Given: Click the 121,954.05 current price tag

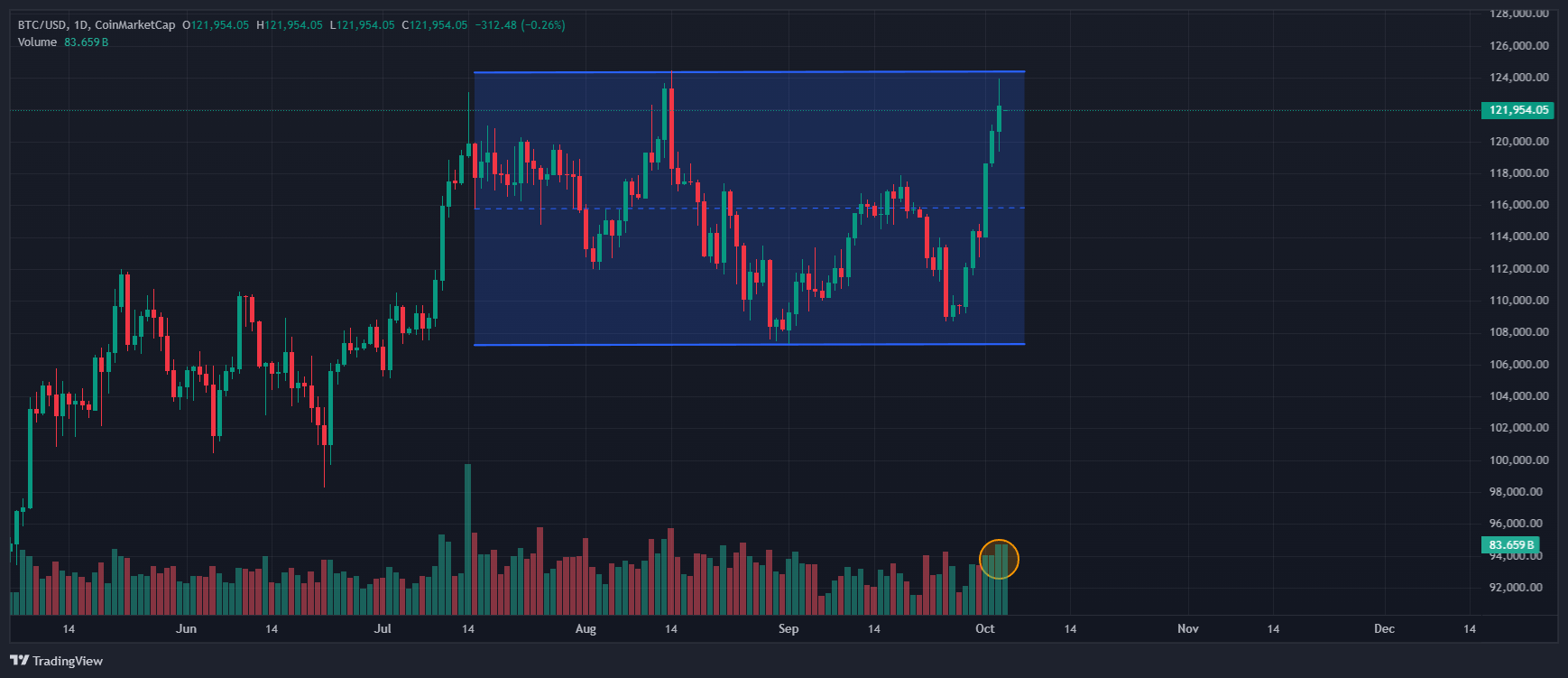Looking at the screenshot, I should click(x=1517, y=110).
